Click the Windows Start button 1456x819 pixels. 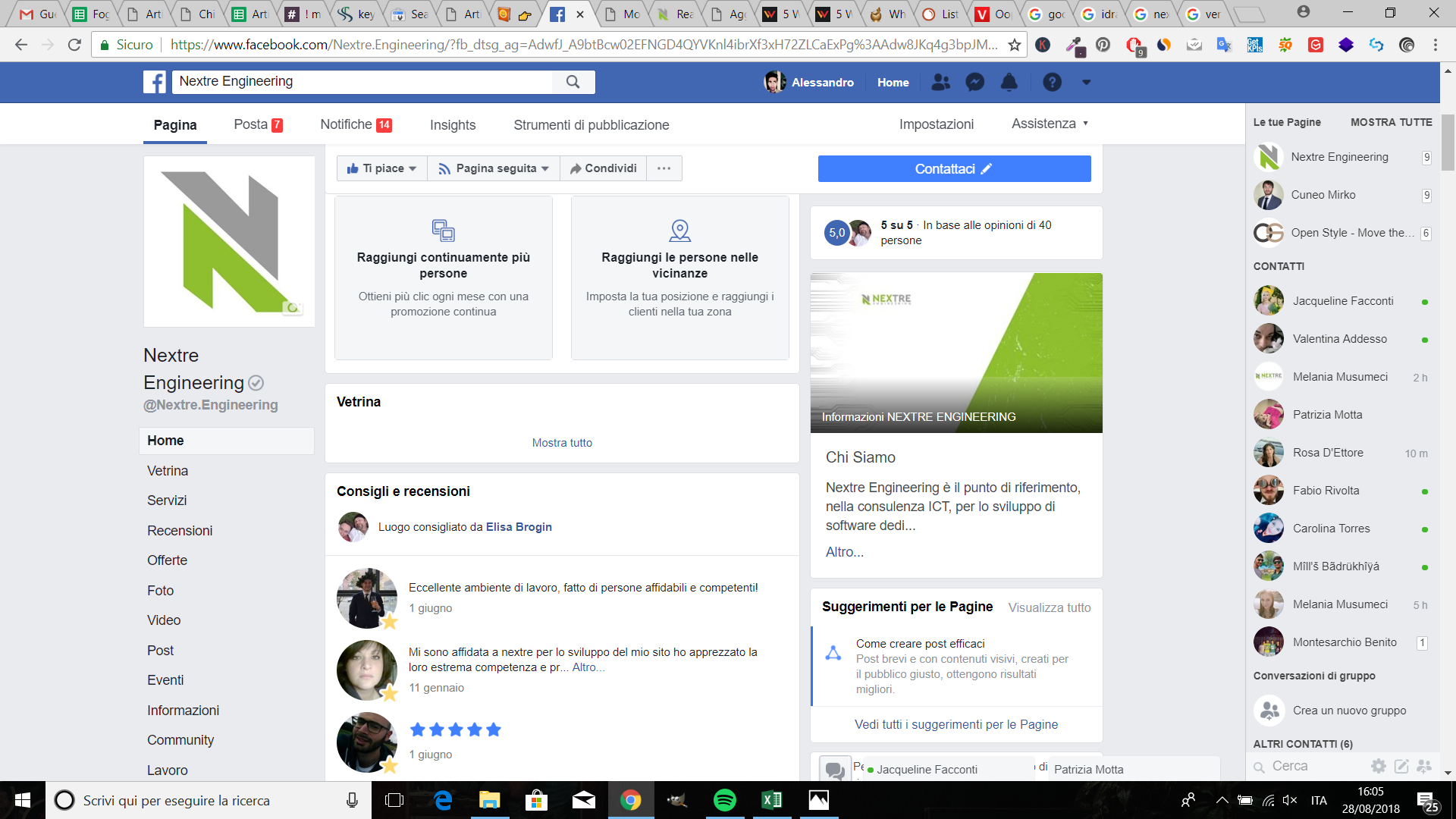[23, 800]
